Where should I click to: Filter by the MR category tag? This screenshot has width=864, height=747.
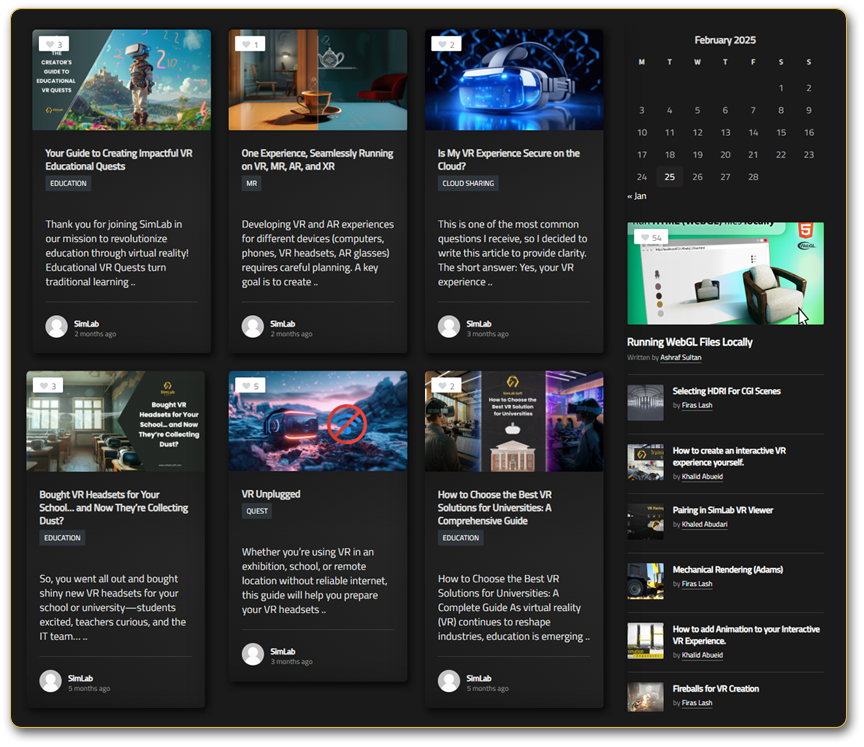251,184
